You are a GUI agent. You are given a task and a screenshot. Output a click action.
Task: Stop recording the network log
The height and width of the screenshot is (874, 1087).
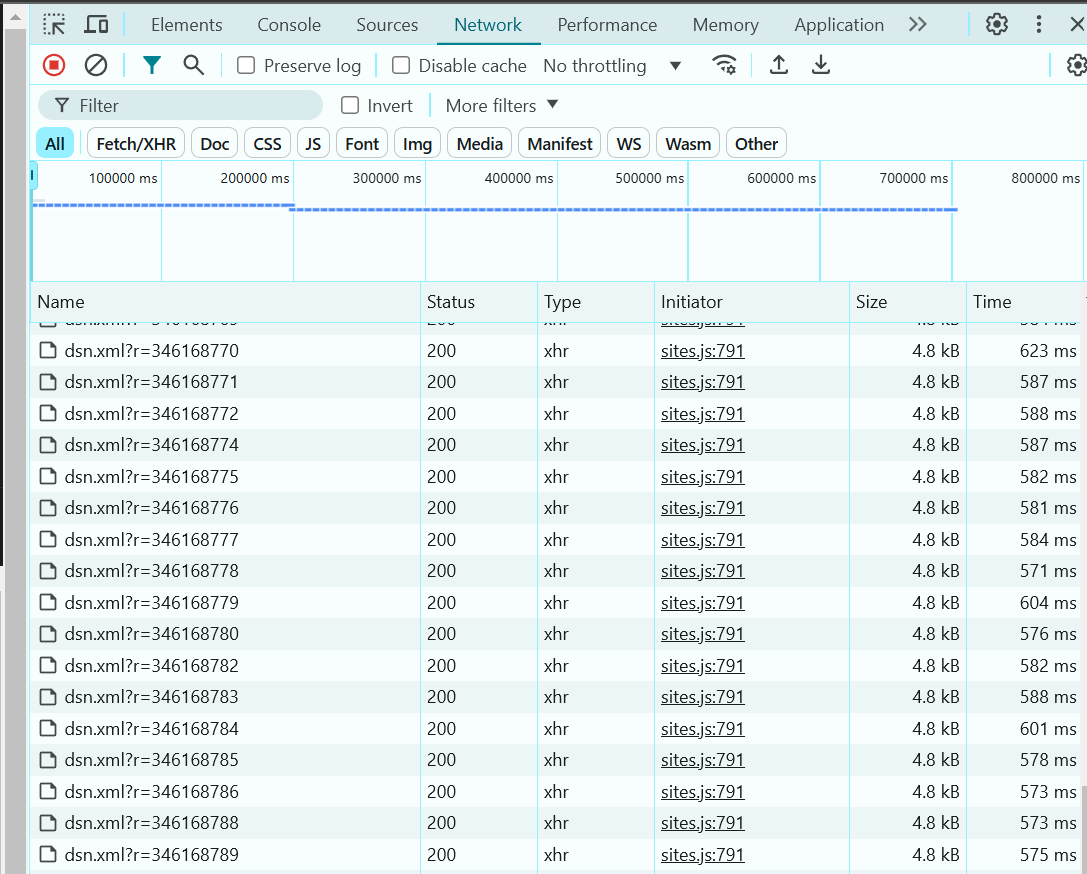54,66
